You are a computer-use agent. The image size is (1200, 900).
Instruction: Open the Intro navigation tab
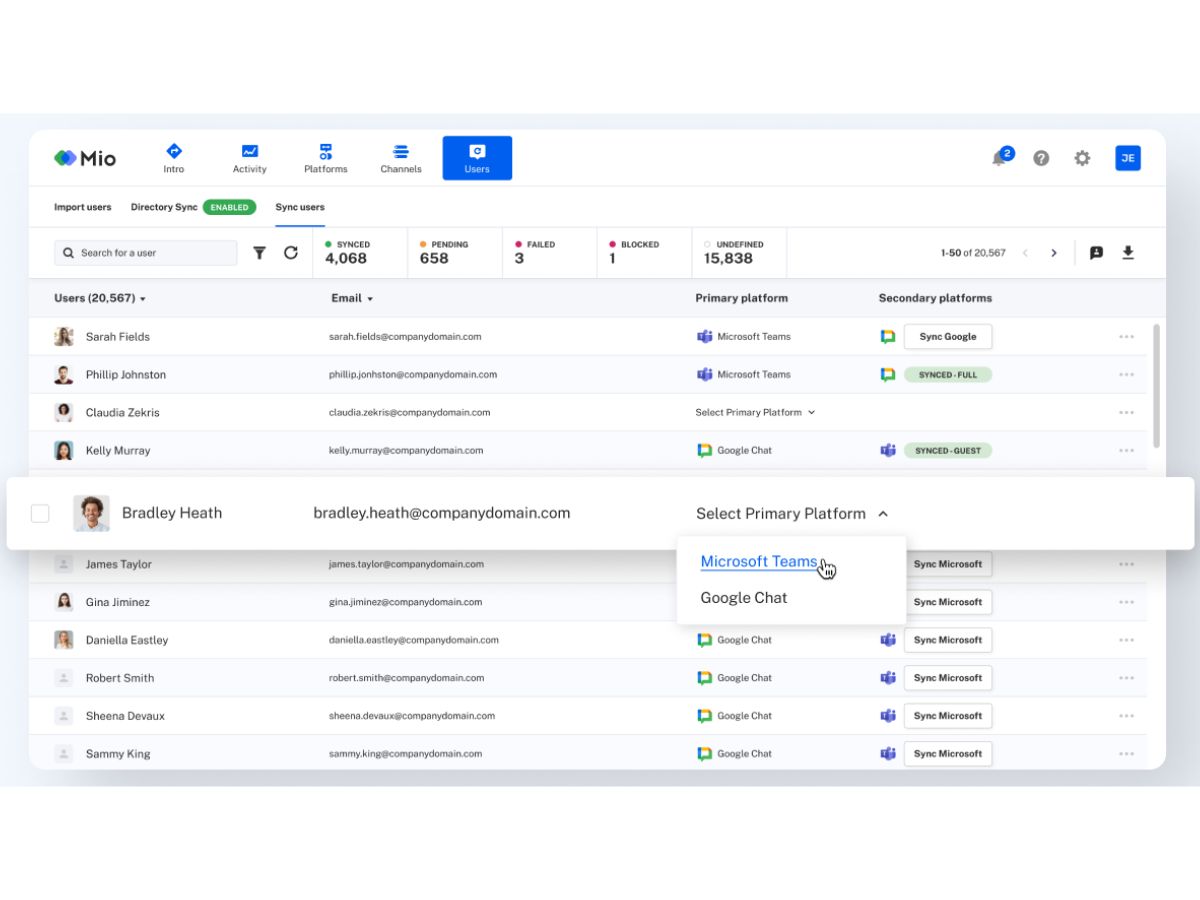pos(174,158)
